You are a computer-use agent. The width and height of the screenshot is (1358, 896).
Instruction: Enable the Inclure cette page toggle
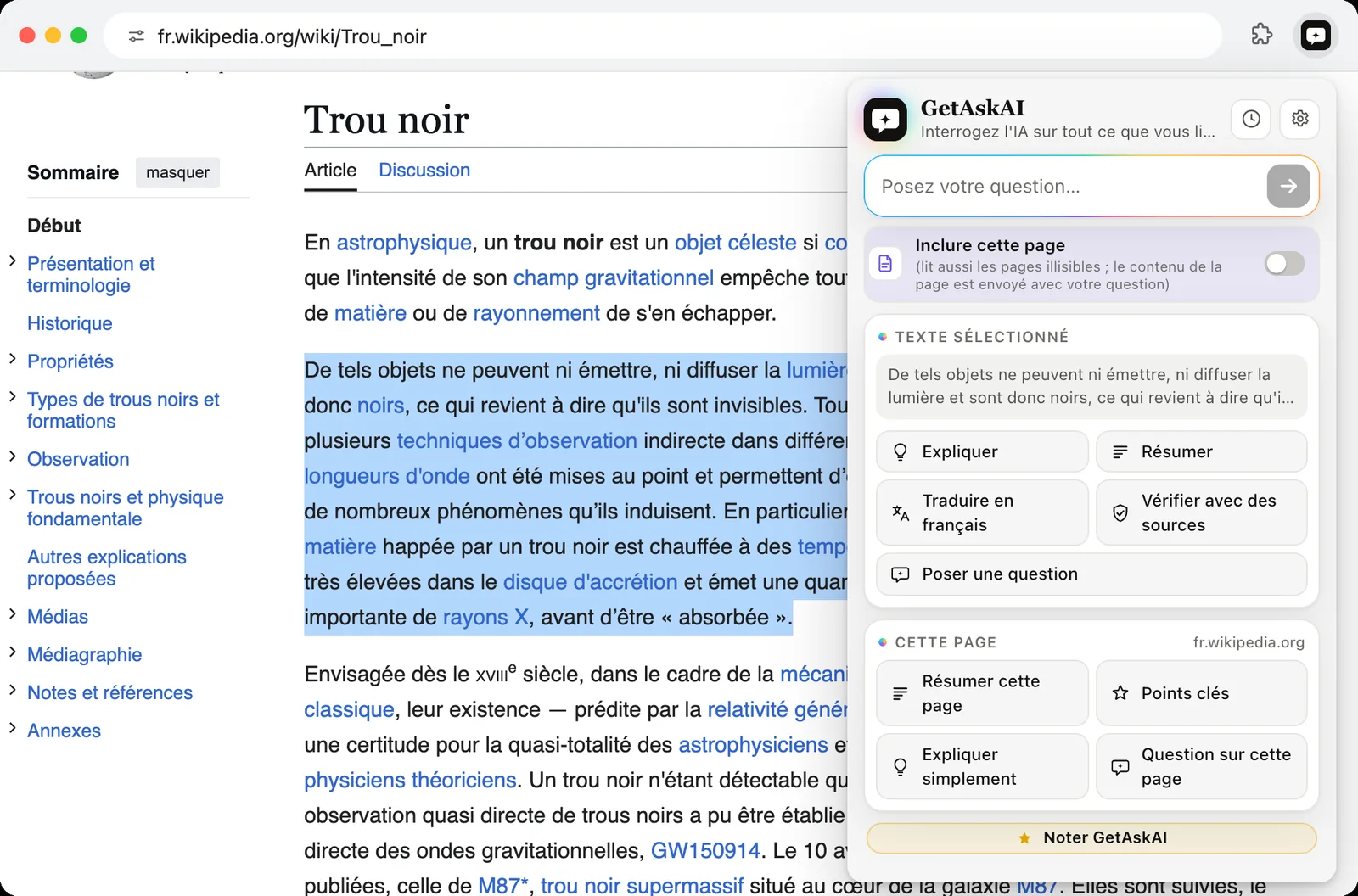(x=1284, y=263)
